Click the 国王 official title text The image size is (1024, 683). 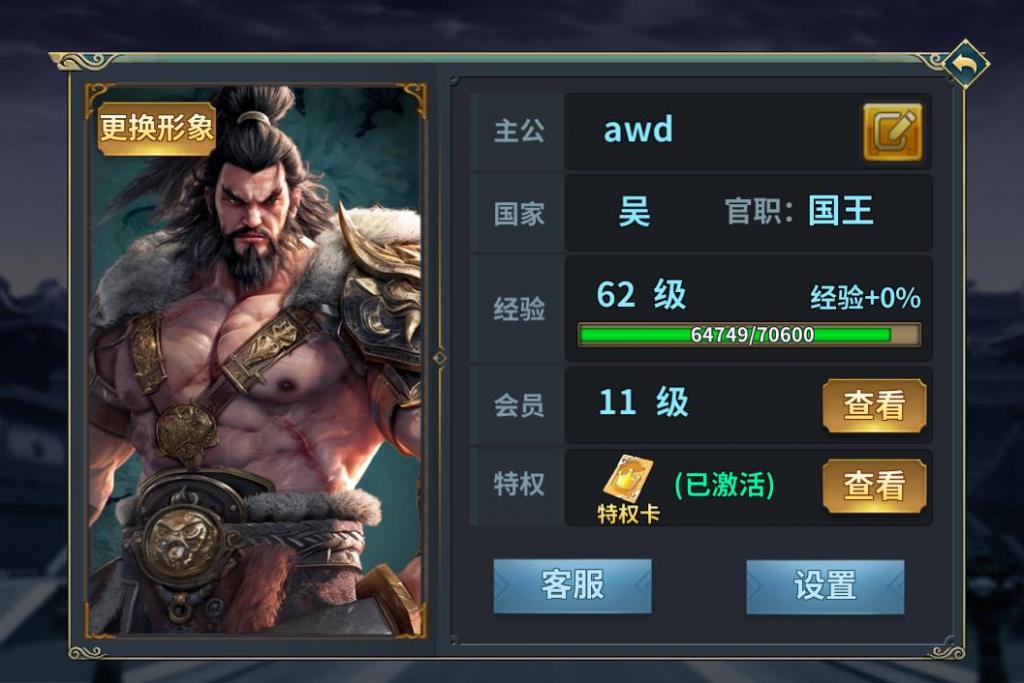[x=840, y=211]
